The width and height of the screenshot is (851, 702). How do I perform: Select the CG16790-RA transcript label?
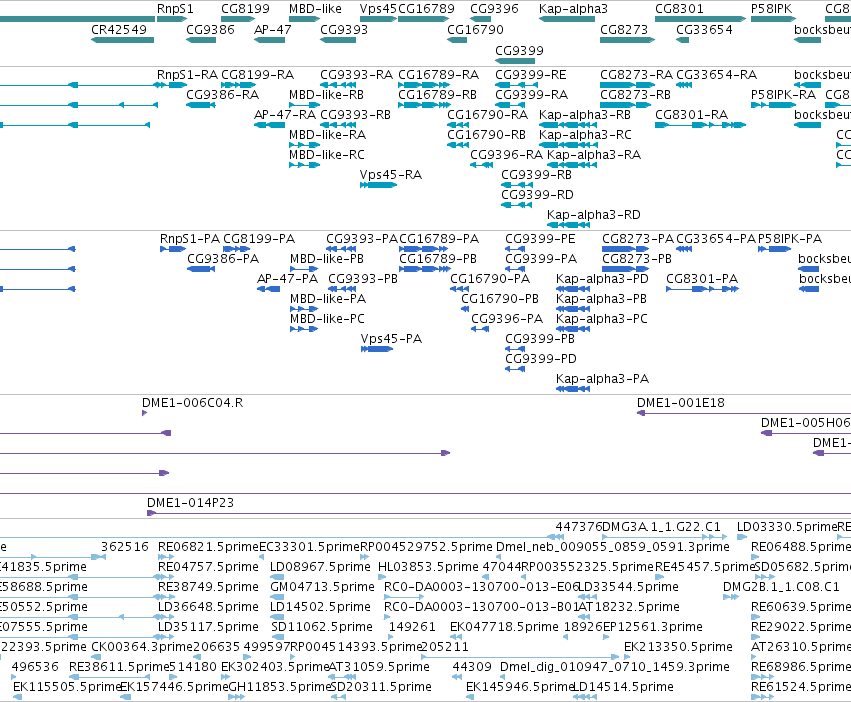pos(487,115)
